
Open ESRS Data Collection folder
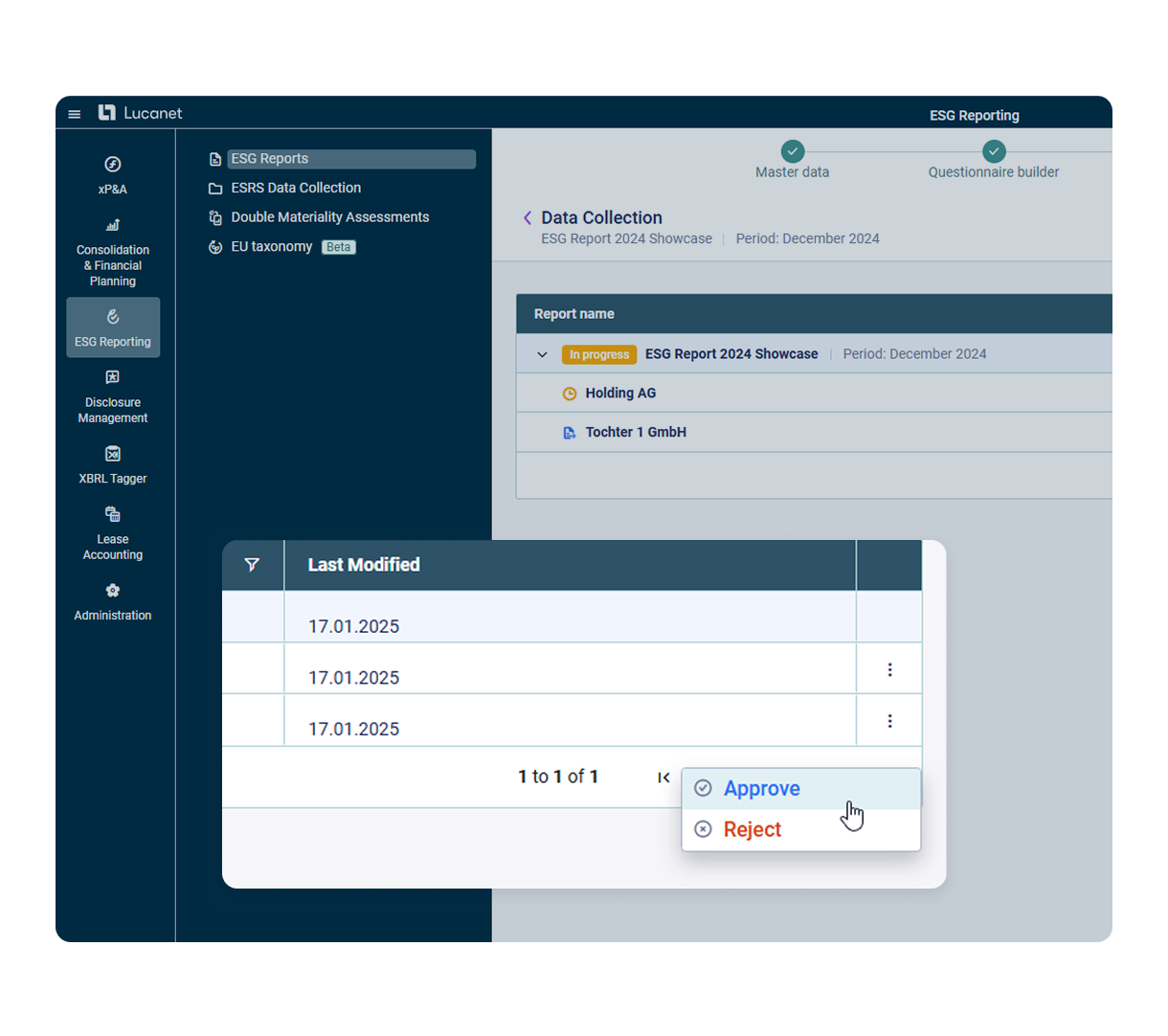pos(295,188)
